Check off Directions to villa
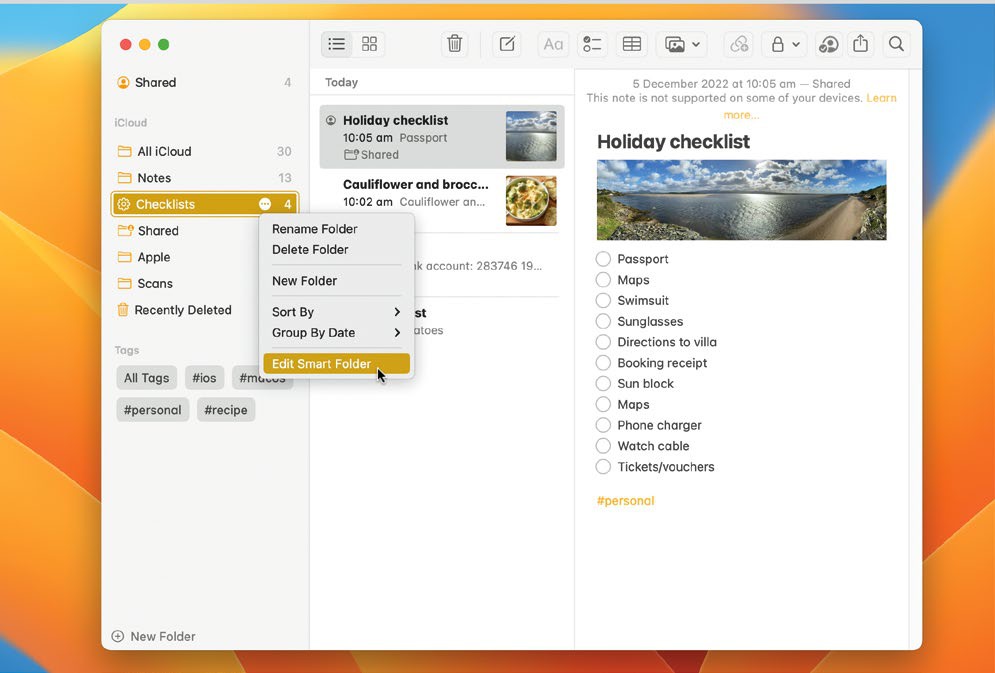 click(x=603, y=343)
